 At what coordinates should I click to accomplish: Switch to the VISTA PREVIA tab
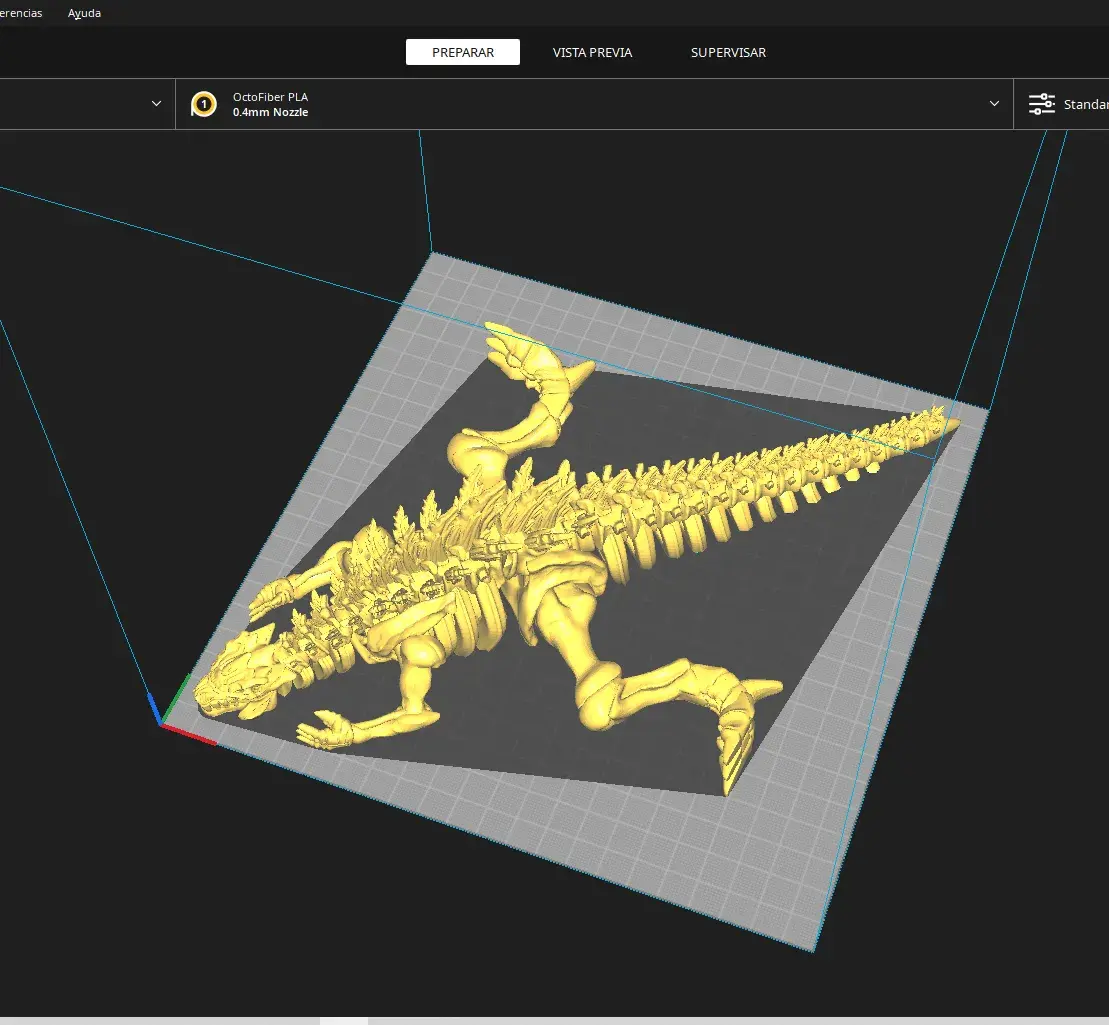click(x=592, y=52)
